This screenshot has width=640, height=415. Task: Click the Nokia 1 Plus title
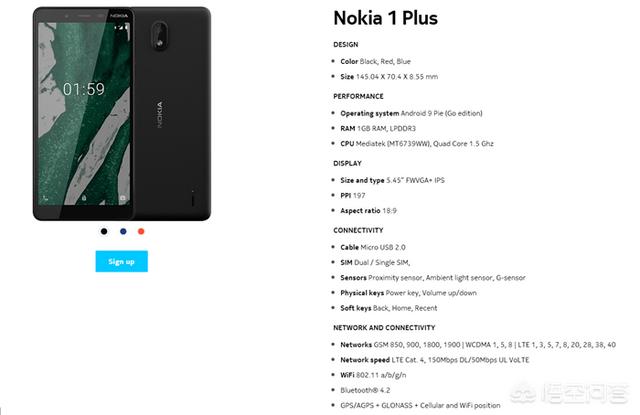point(385,18)
